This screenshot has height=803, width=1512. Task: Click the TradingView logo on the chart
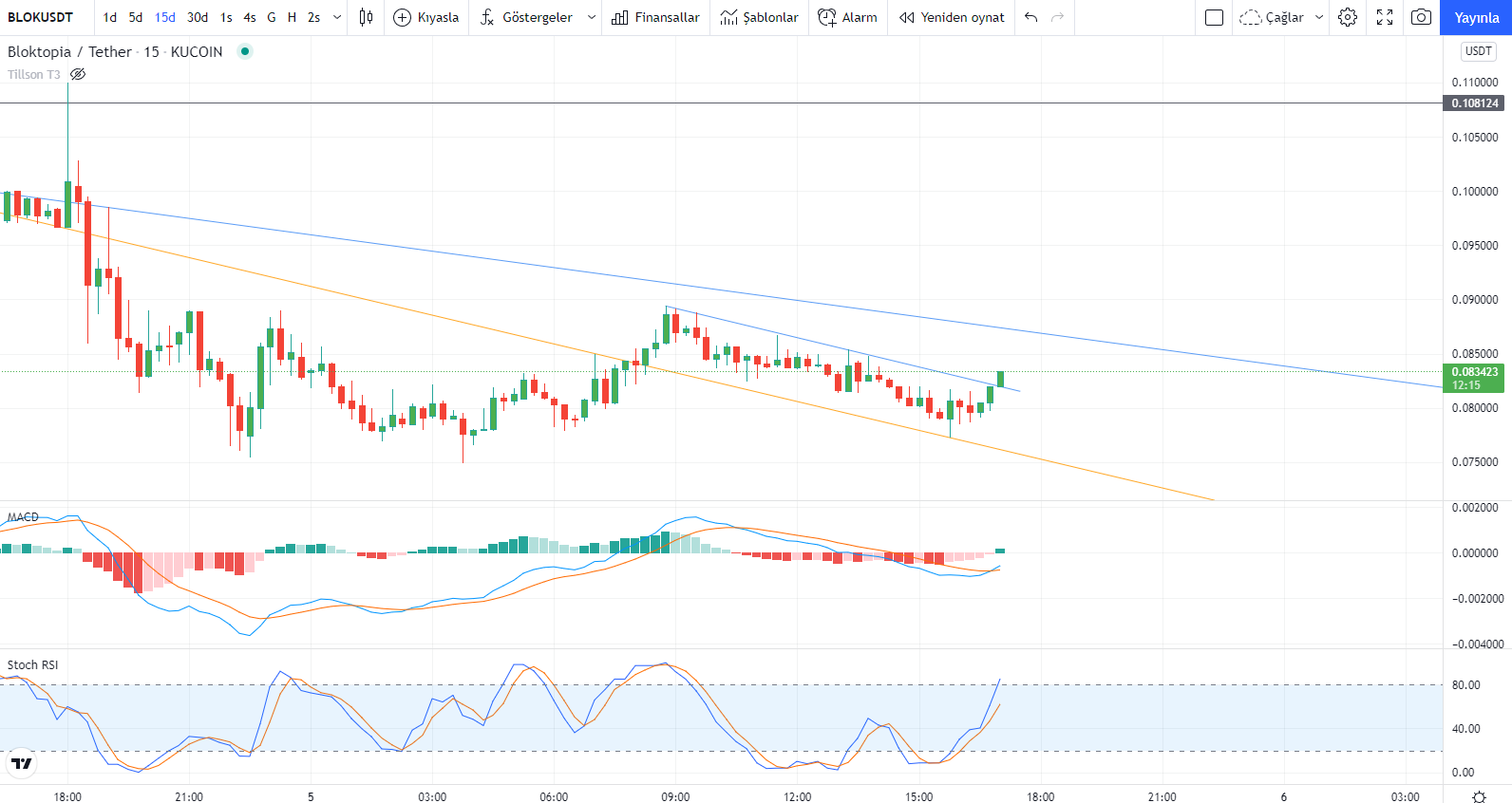[x=21, y=763]
